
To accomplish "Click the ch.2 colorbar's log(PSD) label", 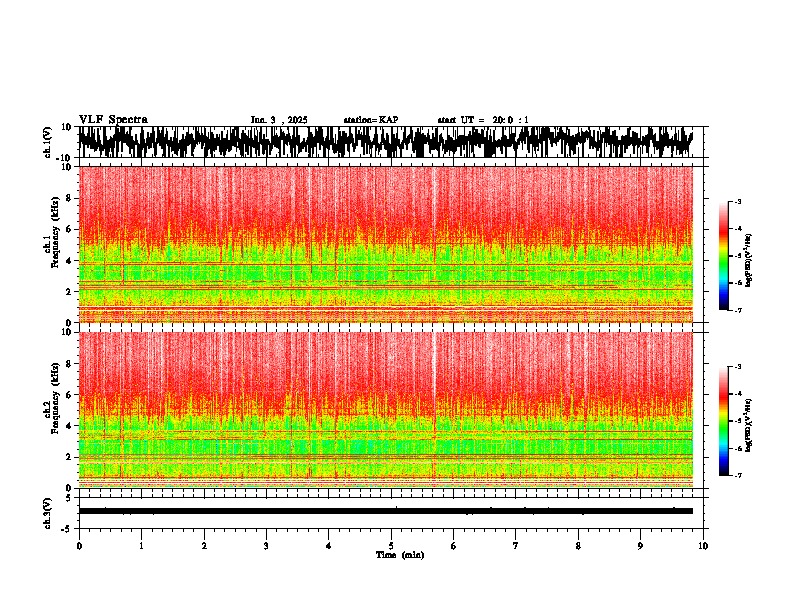I will point(749,425).
